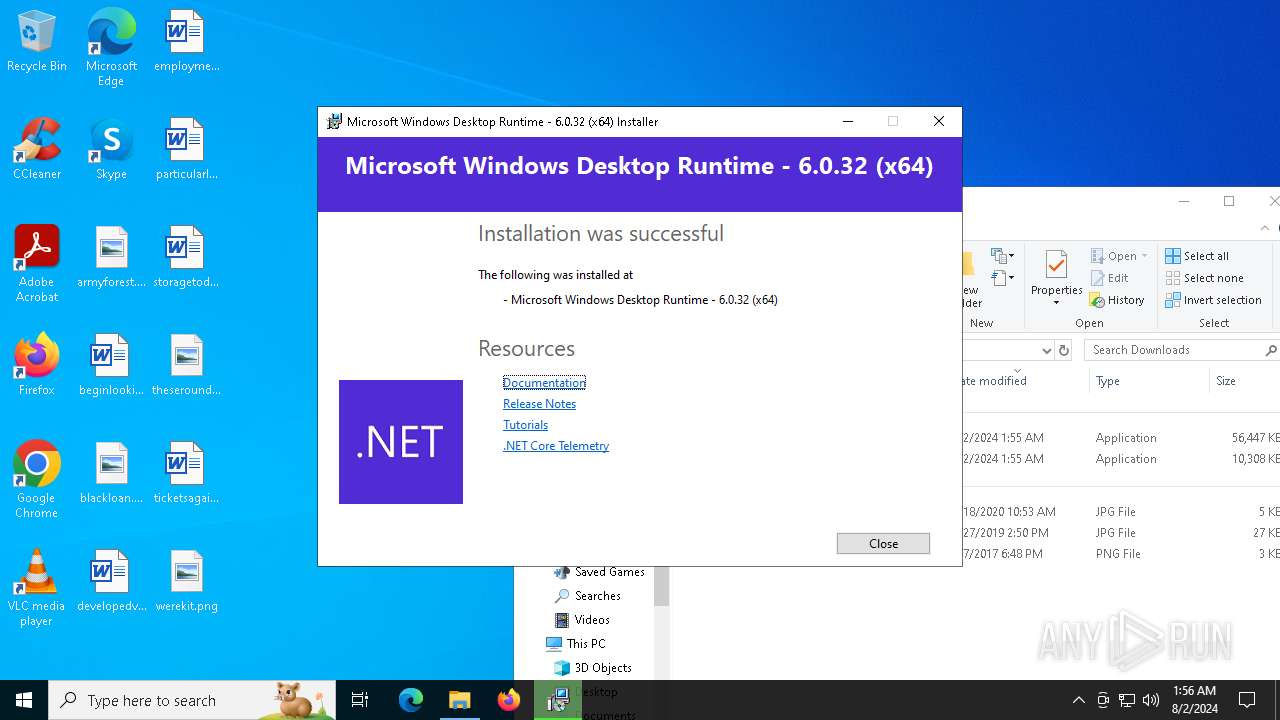Select Saved Games in navigation pane
The height and width of the screenshot is (720, 1280).
pos(599,572)
